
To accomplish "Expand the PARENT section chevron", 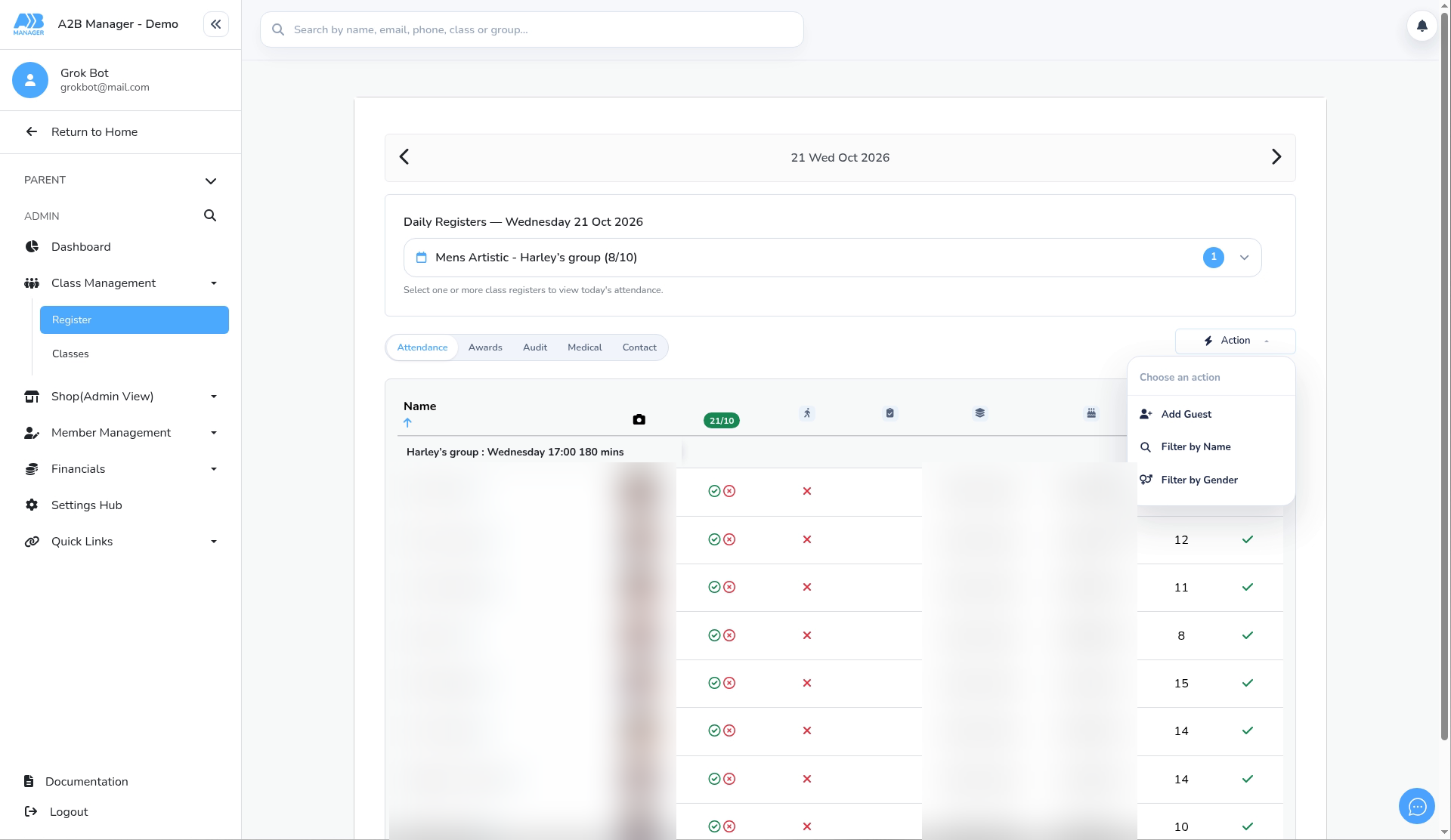I will click(211, 181).
